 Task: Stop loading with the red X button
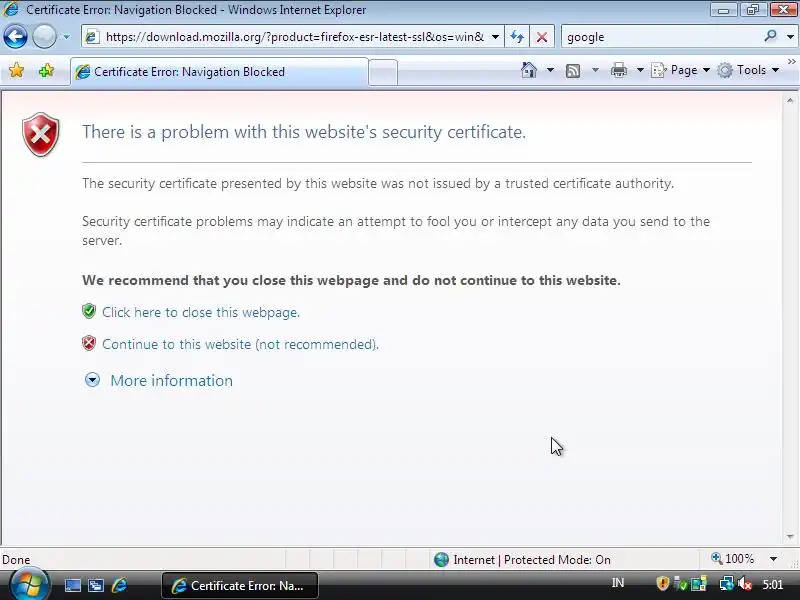point(542,37)
